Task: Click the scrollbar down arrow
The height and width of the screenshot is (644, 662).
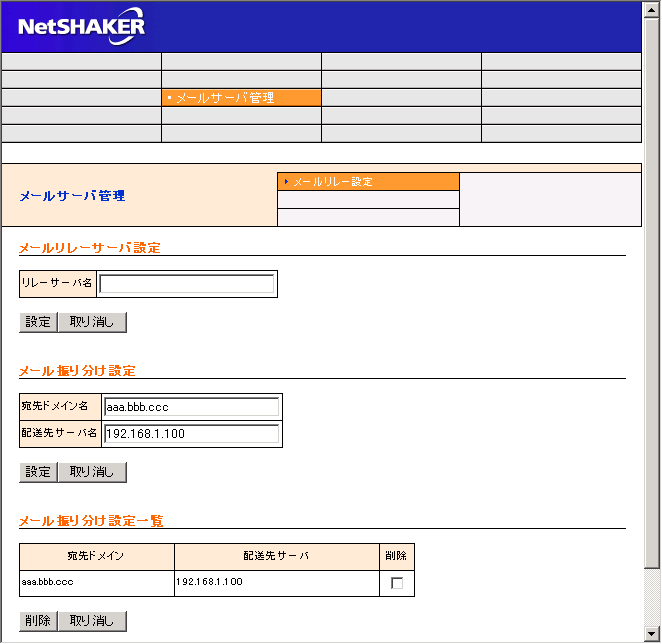Action: (652, 635)
